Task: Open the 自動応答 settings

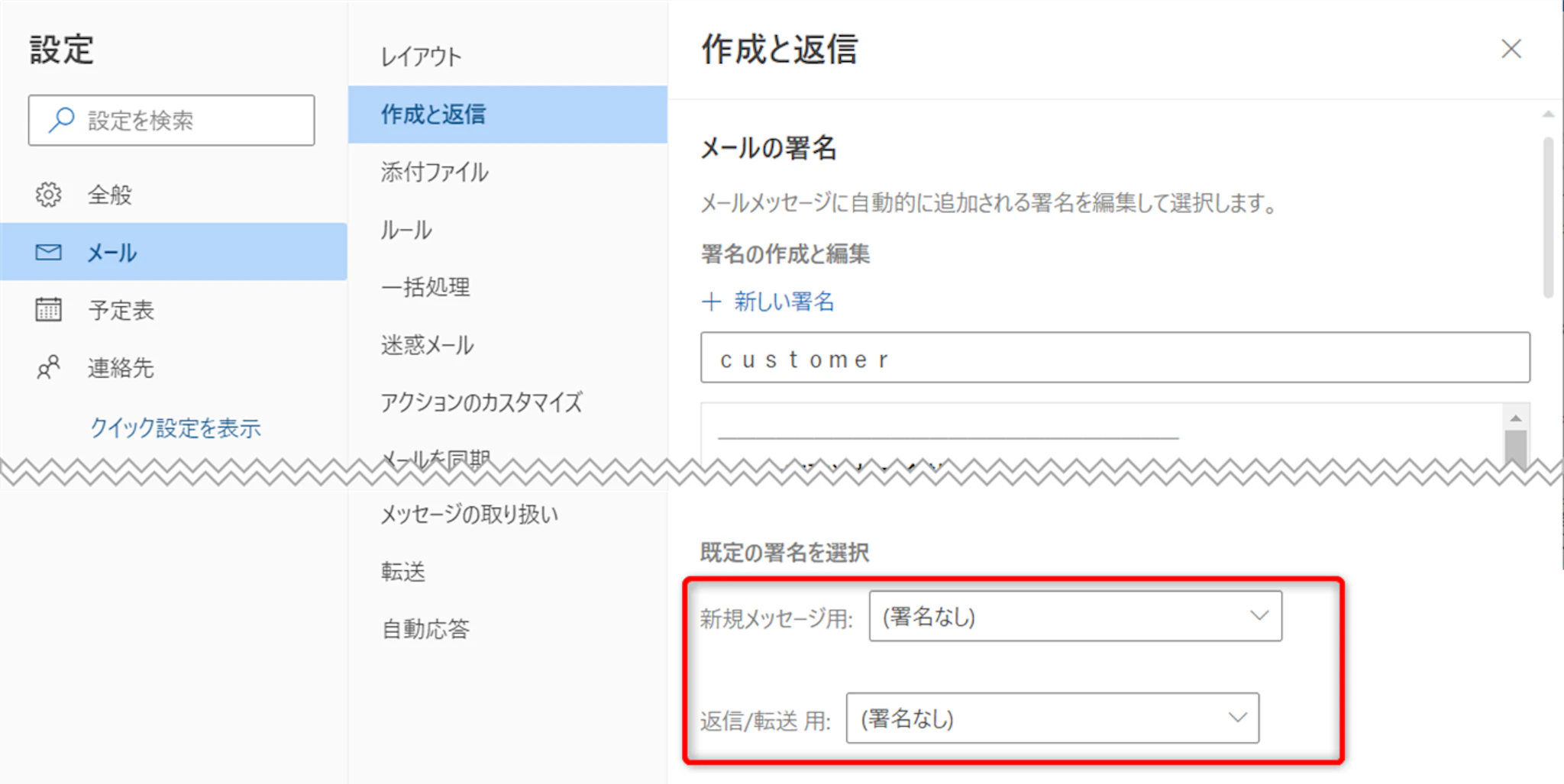Action: coord(426,629)
